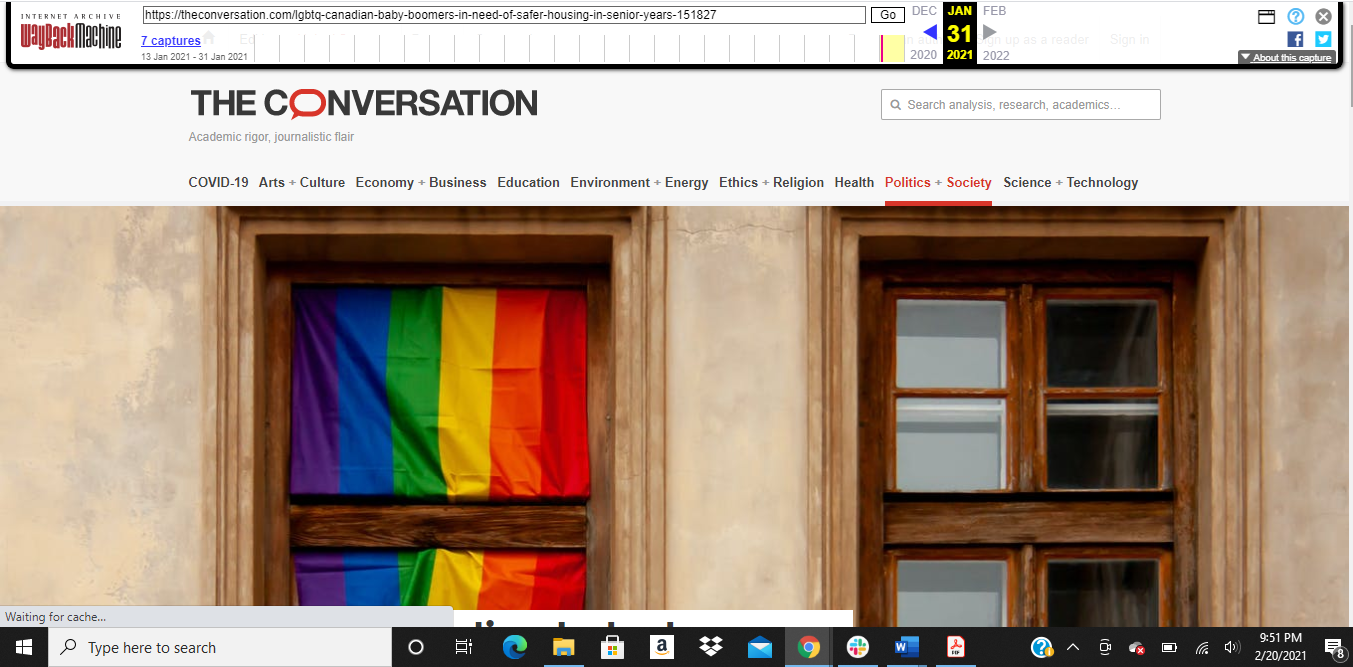Open the Wayback Machine help icon
Screen dimensions: 1353x667
(x=1296, y=16)
